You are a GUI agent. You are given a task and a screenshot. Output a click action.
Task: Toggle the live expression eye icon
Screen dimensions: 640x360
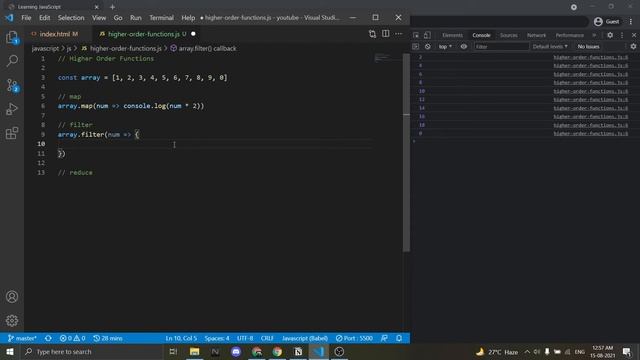[x=464, y=47]
